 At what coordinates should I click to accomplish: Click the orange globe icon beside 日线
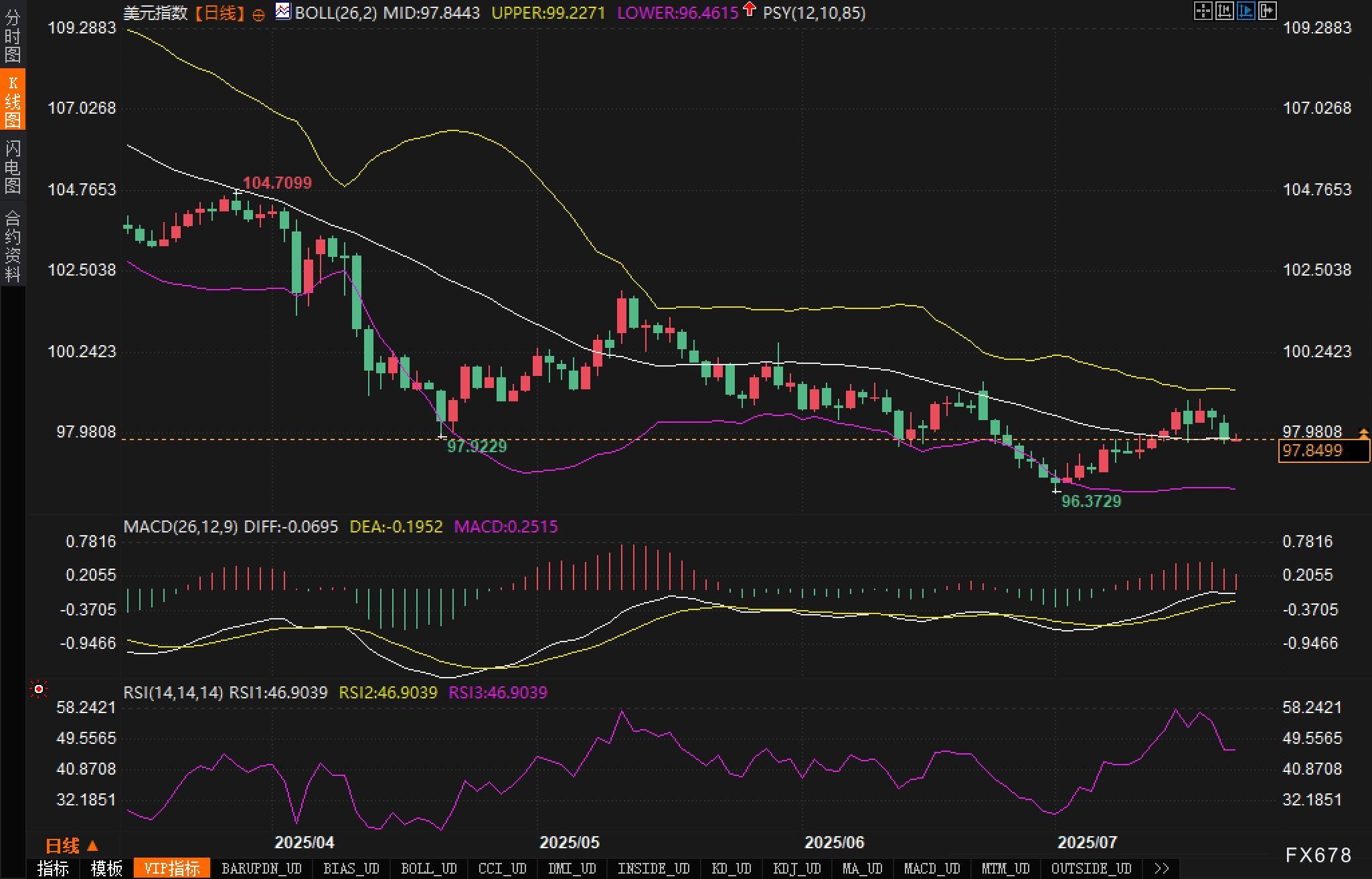pyautogui.click(x=258, y=15)
